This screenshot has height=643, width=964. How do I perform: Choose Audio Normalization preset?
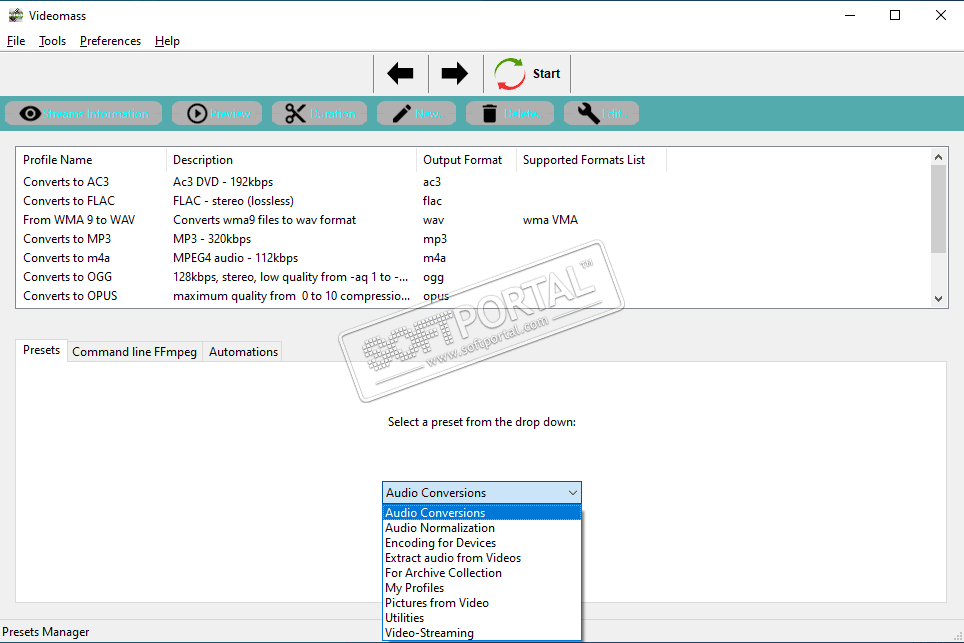tap(482, 528)
